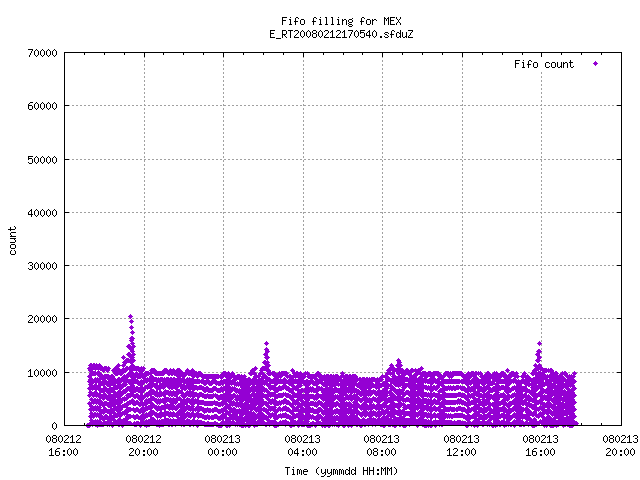This screenshot has height=480, width=640.
Task: Click the 40000 y-axis tick label
Action: click(x=42, y=213)
